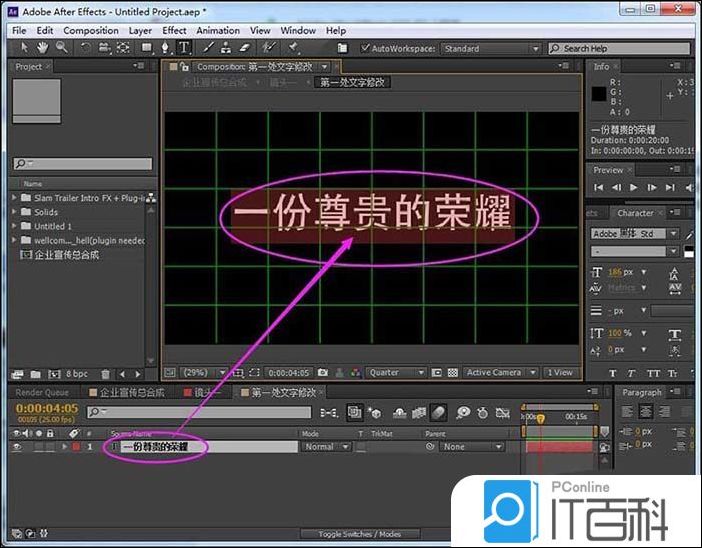
Task: Switch to the Render Queue tab
Action: click(x=43, y=393)
